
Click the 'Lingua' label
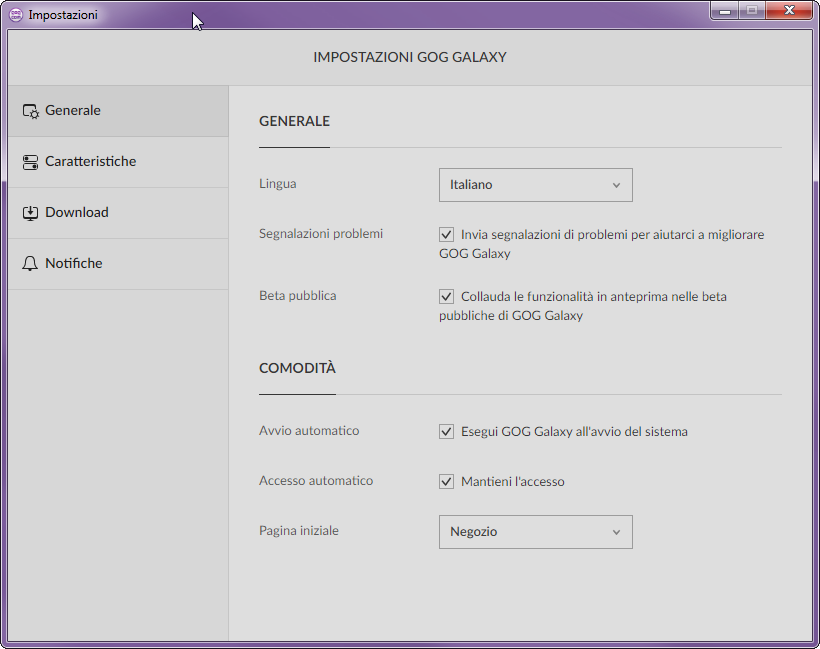coord(278,184)
